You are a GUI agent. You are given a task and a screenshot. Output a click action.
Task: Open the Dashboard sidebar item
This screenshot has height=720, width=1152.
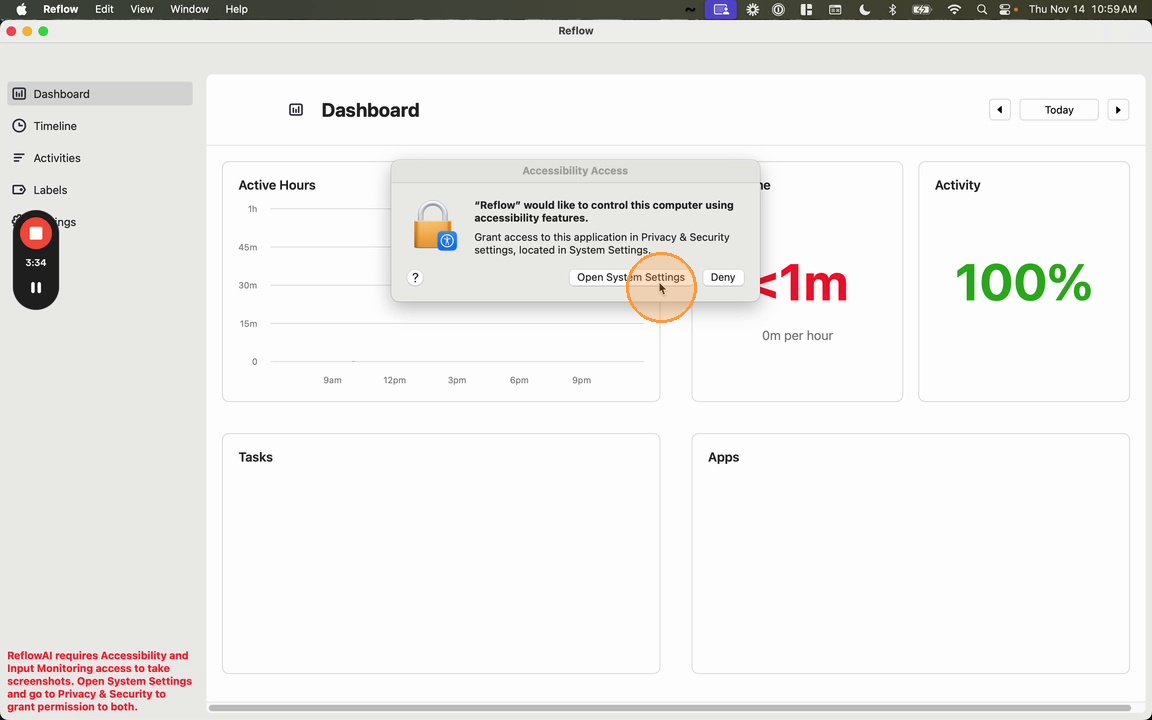100,94
